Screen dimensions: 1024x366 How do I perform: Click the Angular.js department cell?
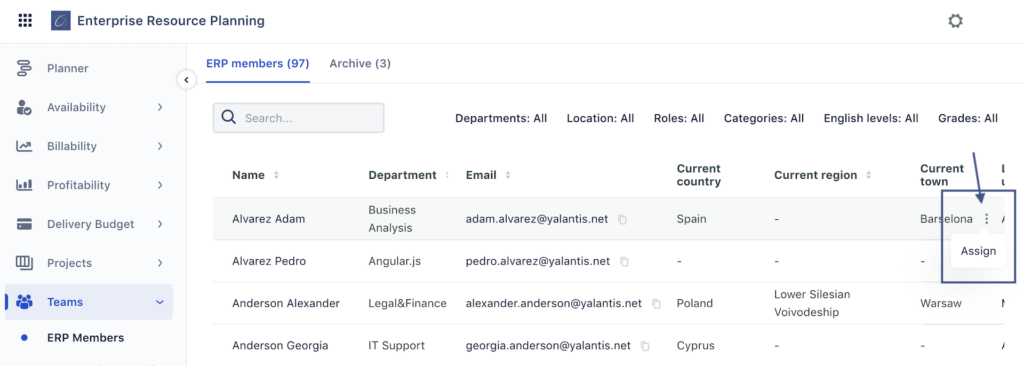(x=394, y=261)
